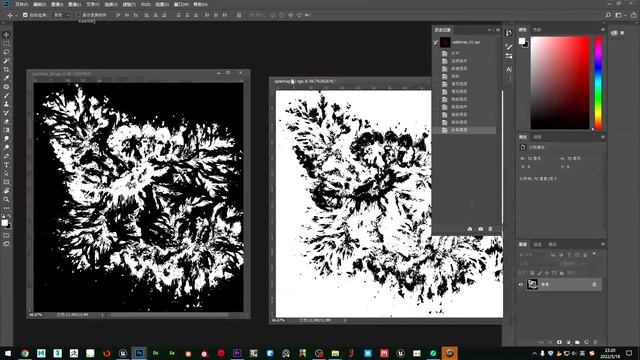Open the search icon in options bar

pos(608,15)
